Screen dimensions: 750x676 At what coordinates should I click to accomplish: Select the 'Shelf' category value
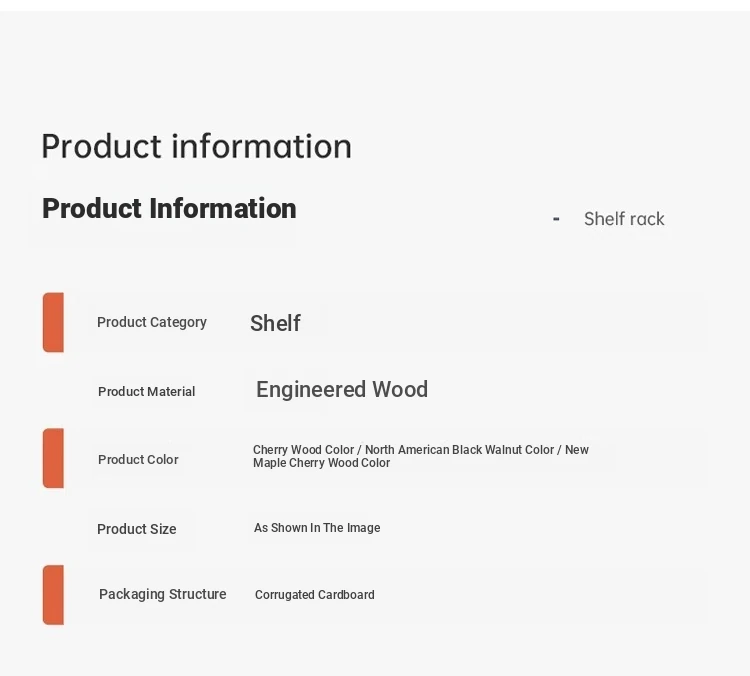point(276,323)
